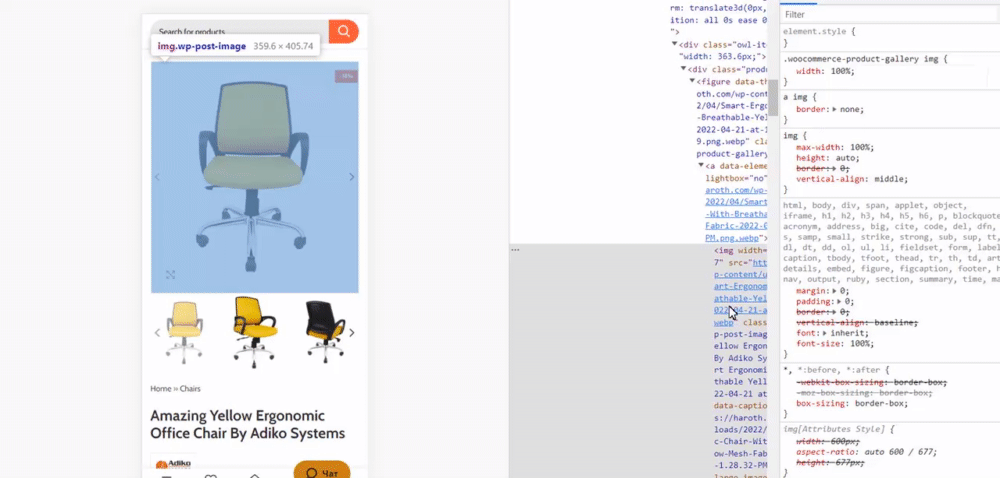Viewport: 1000px width, 478px height.
Task: Click the a img selector
Action: tap(797, 98)
